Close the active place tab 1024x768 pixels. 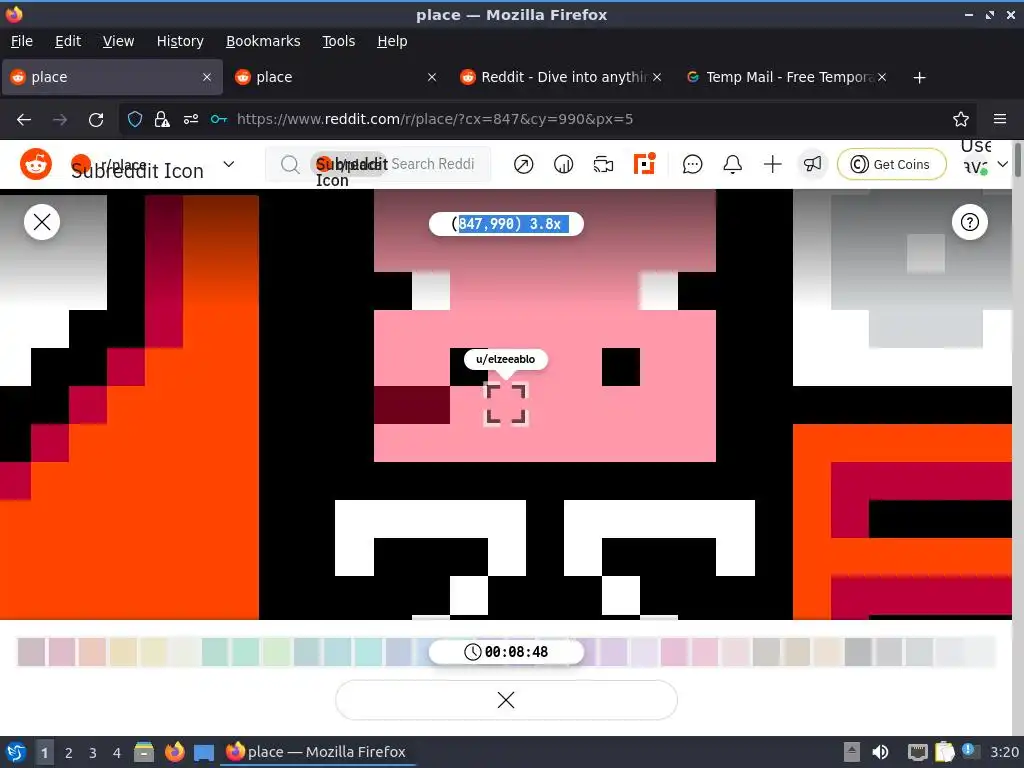pyautogui.click(x=207, y=77)
